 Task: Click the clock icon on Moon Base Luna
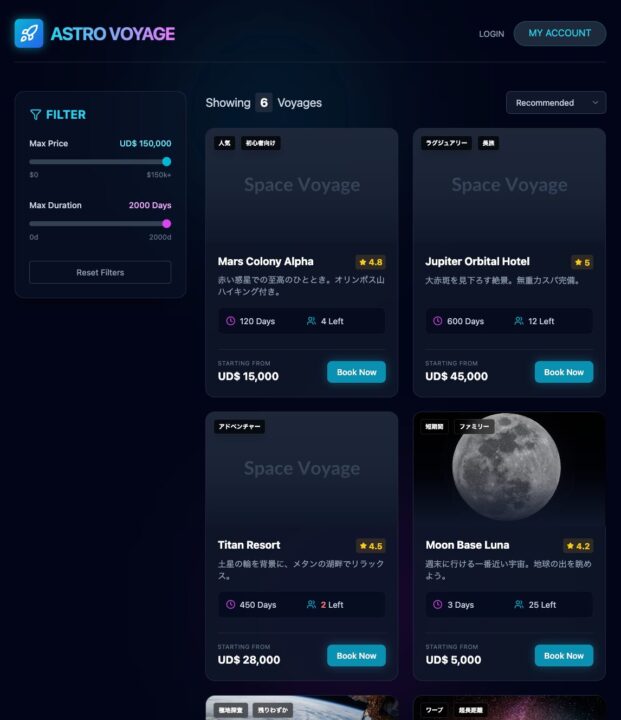tap(438, 605)
